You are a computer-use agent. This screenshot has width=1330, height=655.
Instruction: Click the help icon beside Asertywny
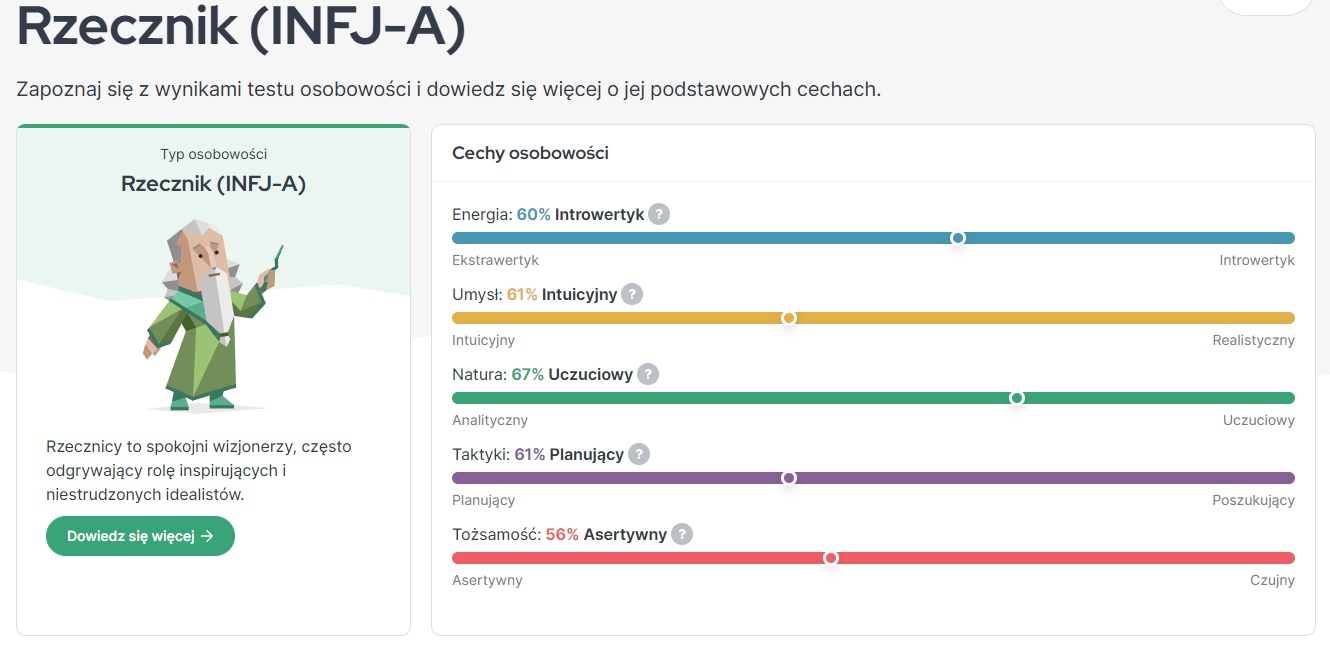tap(682, 534)
